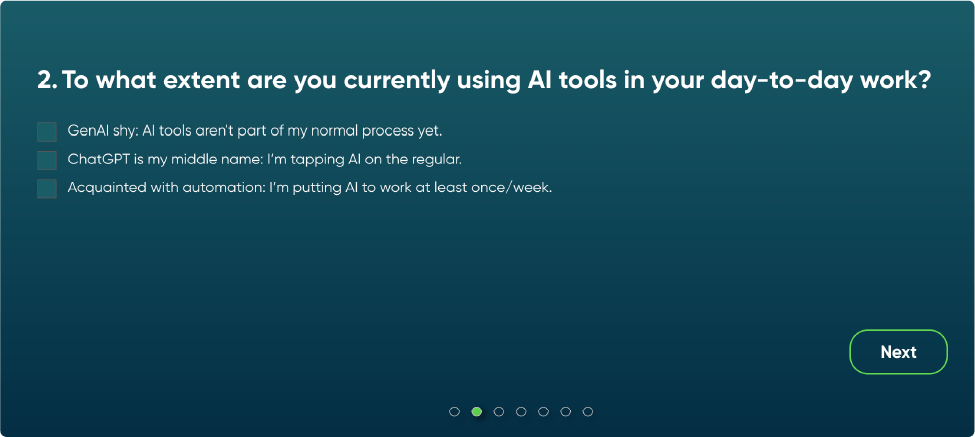The width and height of the screenshot is (975, 437).
Task: Go to the first pagination dot
Action: [x=455, y=411]
